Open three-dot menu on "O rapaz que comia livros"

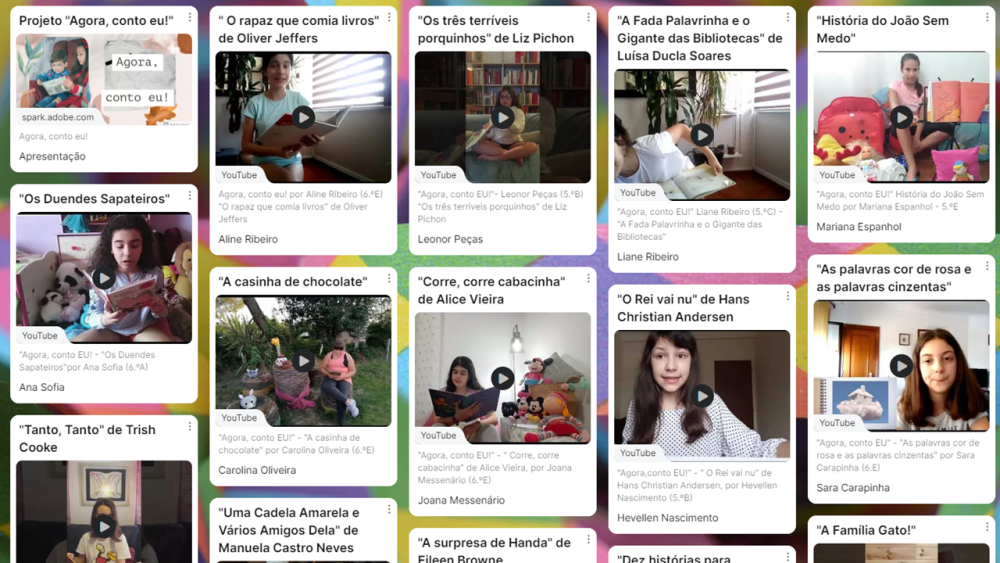click(x=389, y=17)
